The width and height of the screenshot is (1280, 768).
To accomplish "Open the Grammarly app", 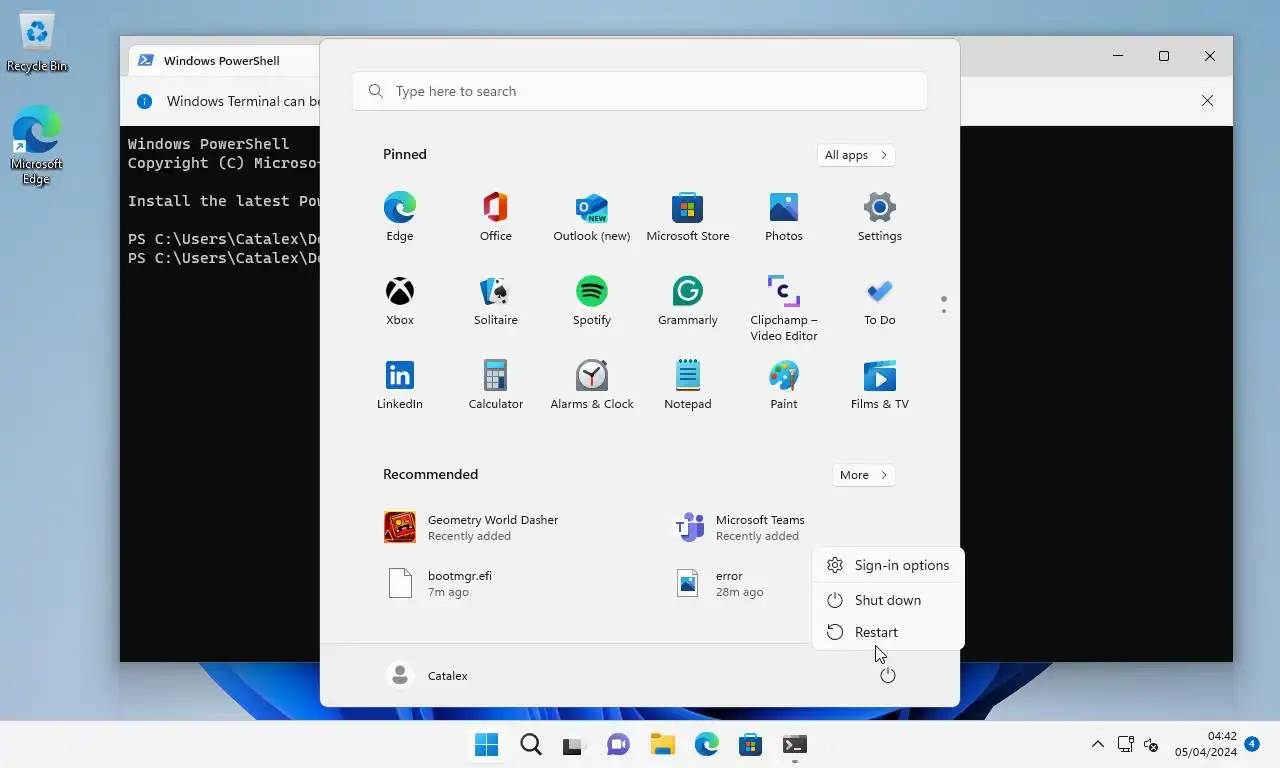I will (688, 300).
